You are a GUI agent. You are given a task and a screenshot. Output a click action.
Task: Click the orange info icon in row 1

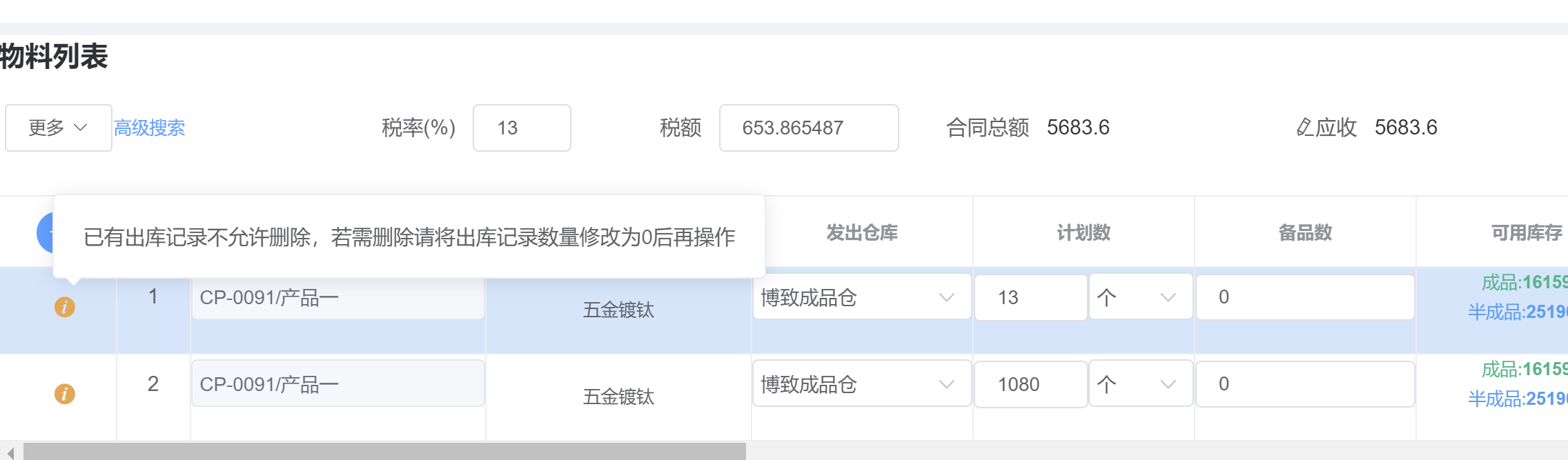(x=65, y=307)
